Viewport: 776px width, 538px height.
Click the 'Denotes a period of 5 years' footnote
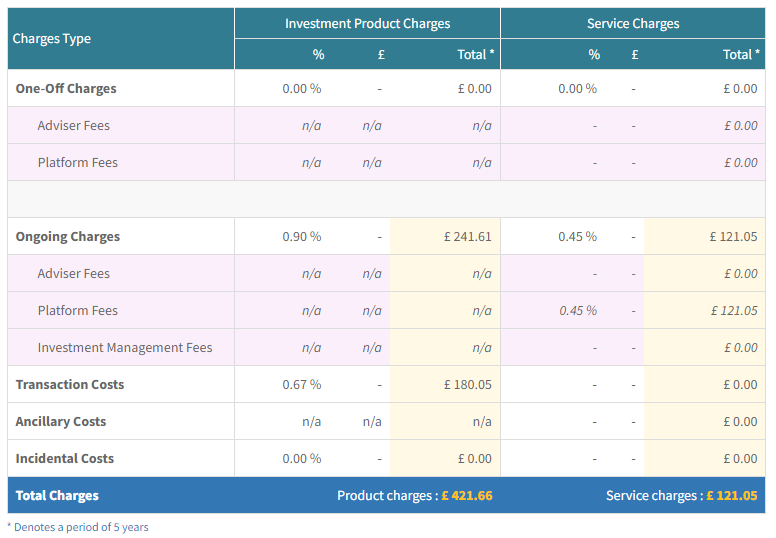click(80, 527)
